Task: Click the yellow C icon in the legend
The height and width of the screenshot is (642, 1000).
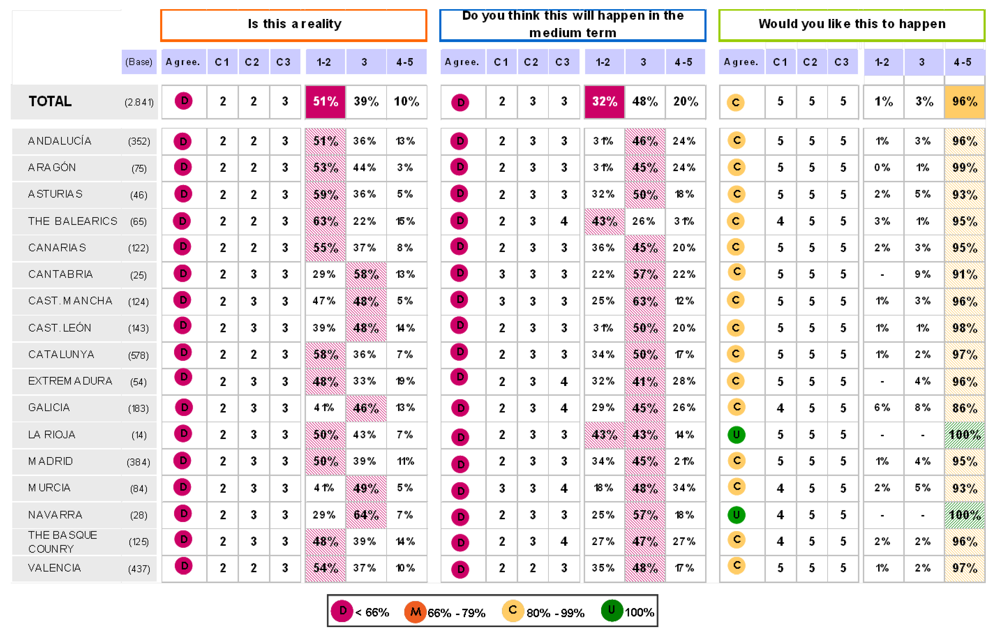Action: (513, 611)
